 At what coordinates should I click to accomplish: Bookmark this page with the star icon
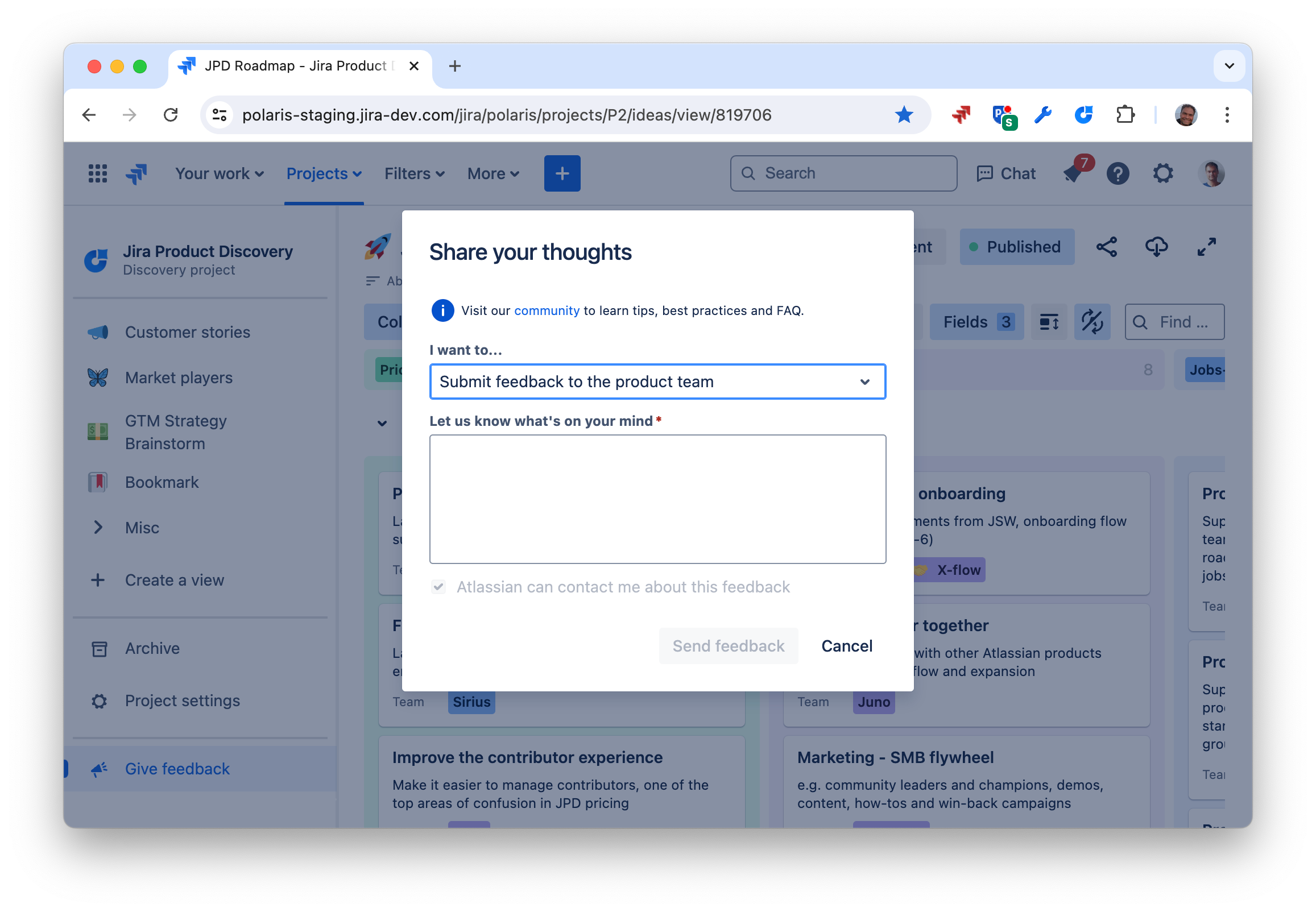click(904, 115)
